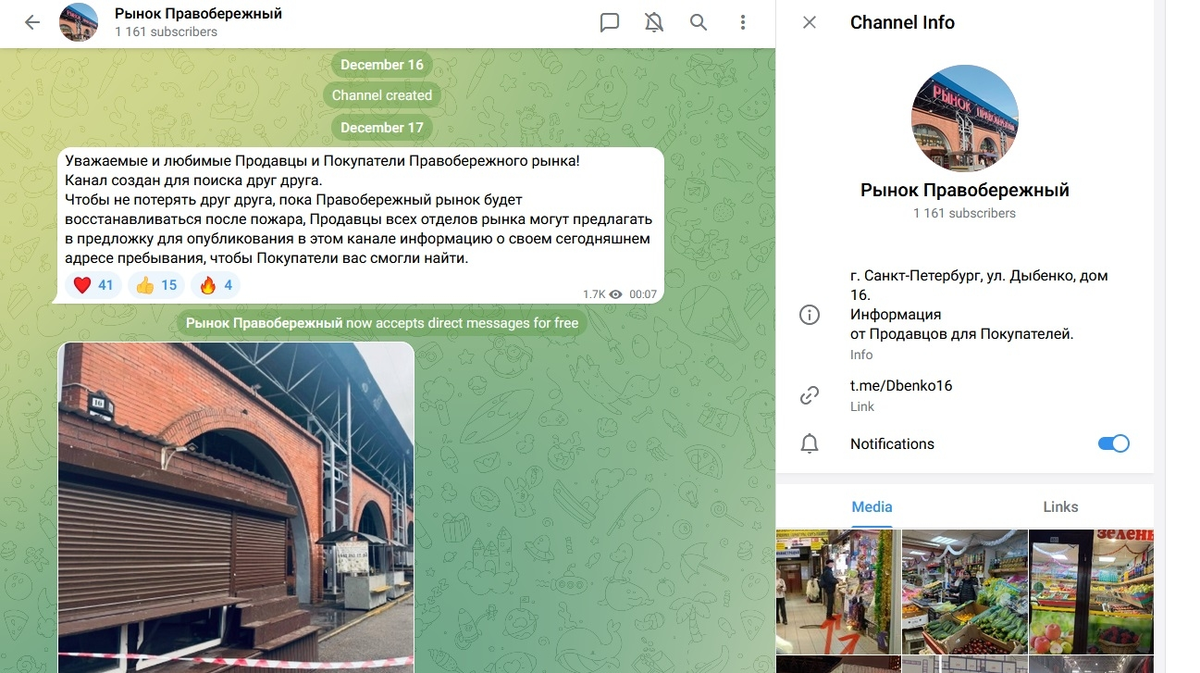Click the Notifications label text
Image resolution: width=1200 pixels, height=673 pixels.
click(x=892, y=444)
